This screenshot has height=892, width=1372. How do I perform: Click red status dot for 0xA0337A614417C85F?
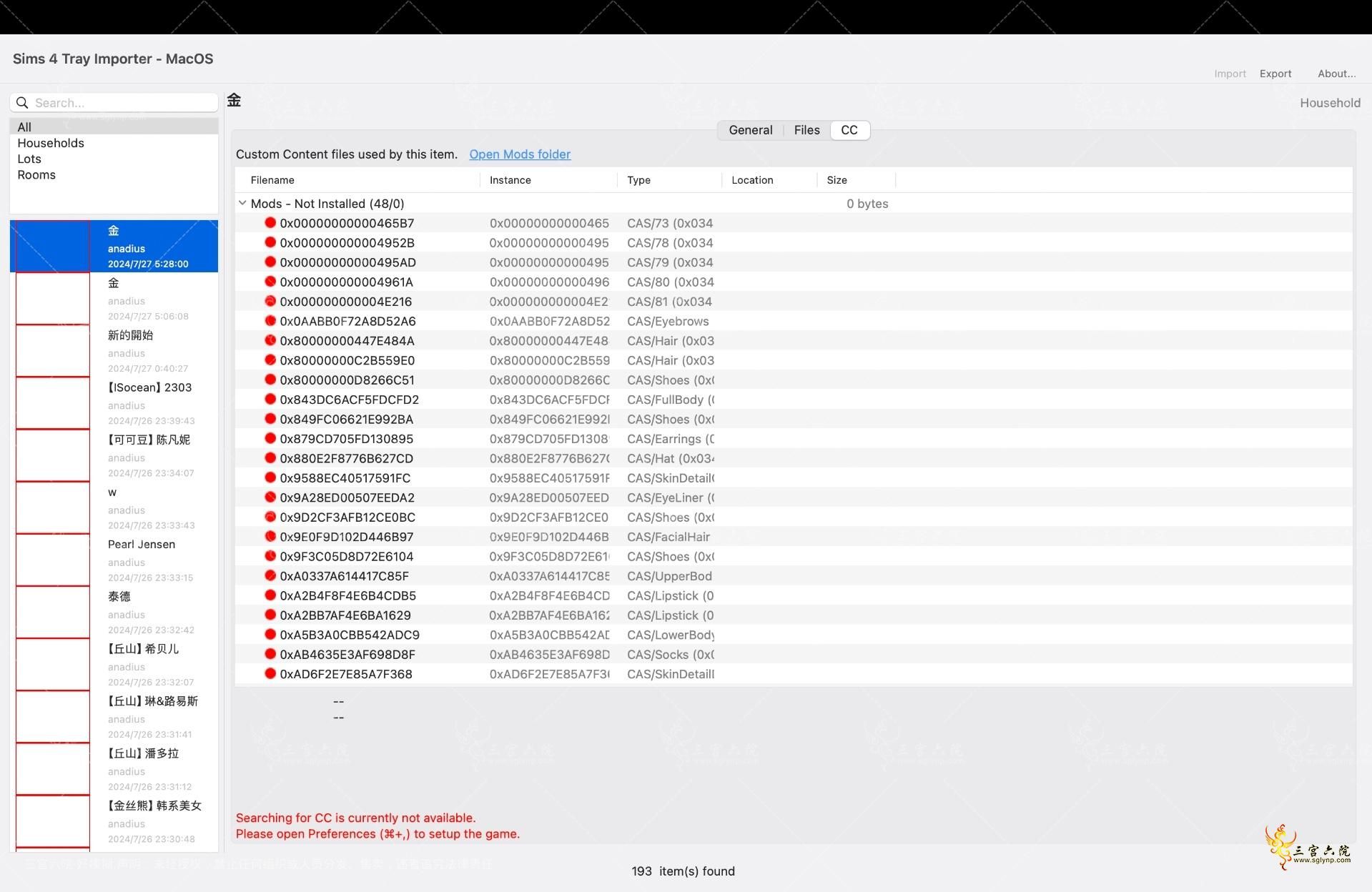coord(270,575)
